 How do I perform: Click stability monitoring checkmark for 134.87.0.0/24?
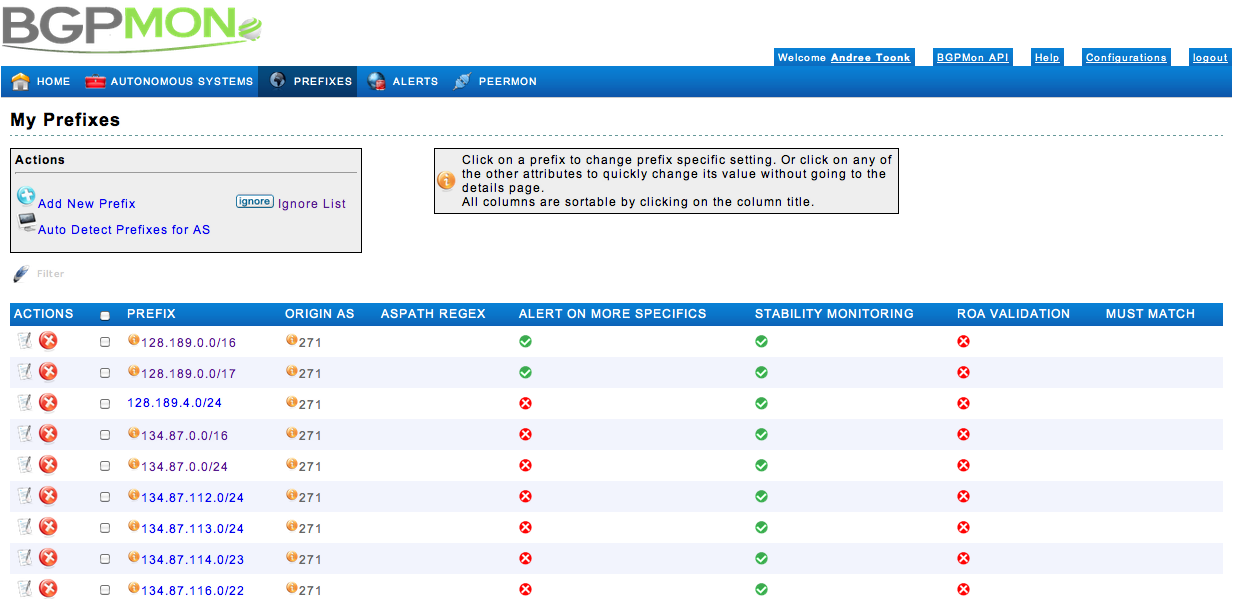[761, 466]
